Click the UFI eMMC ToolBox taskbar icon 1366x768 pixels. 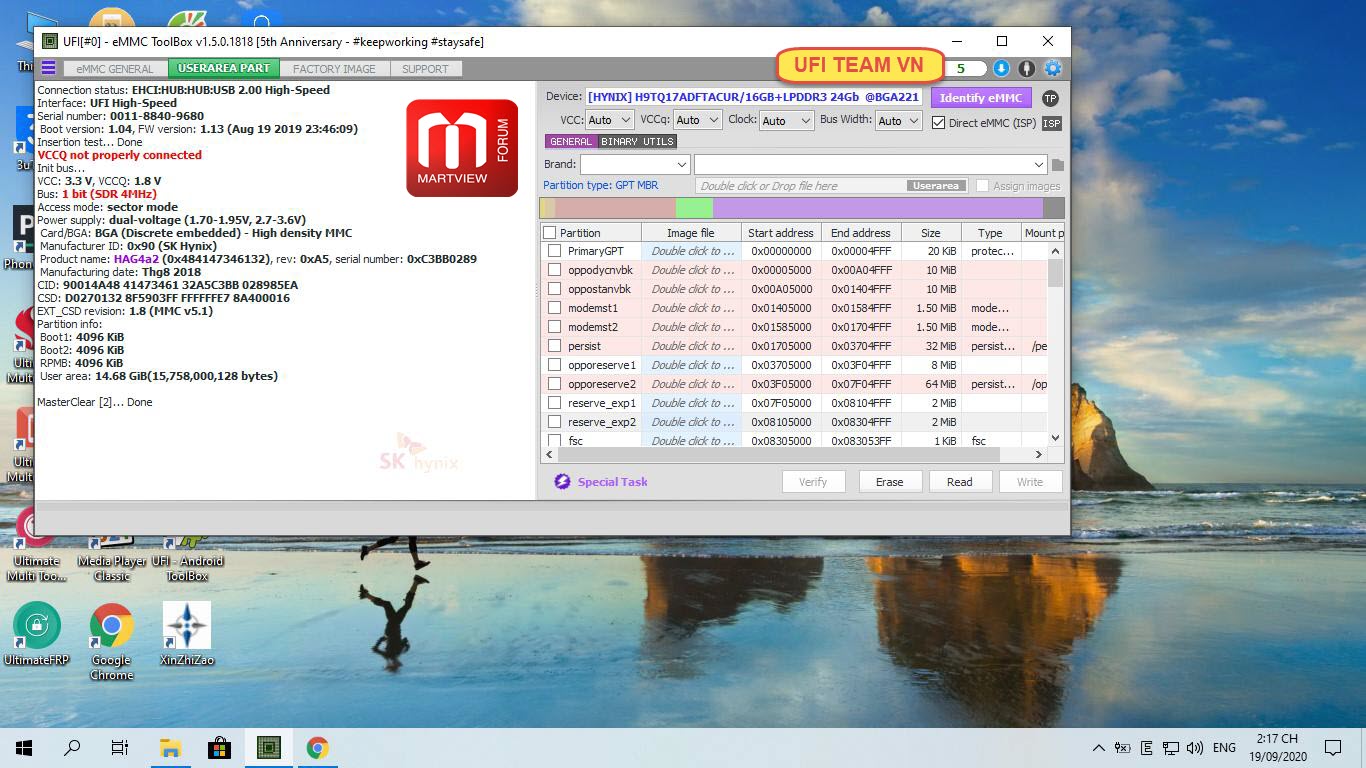point(268,748)
